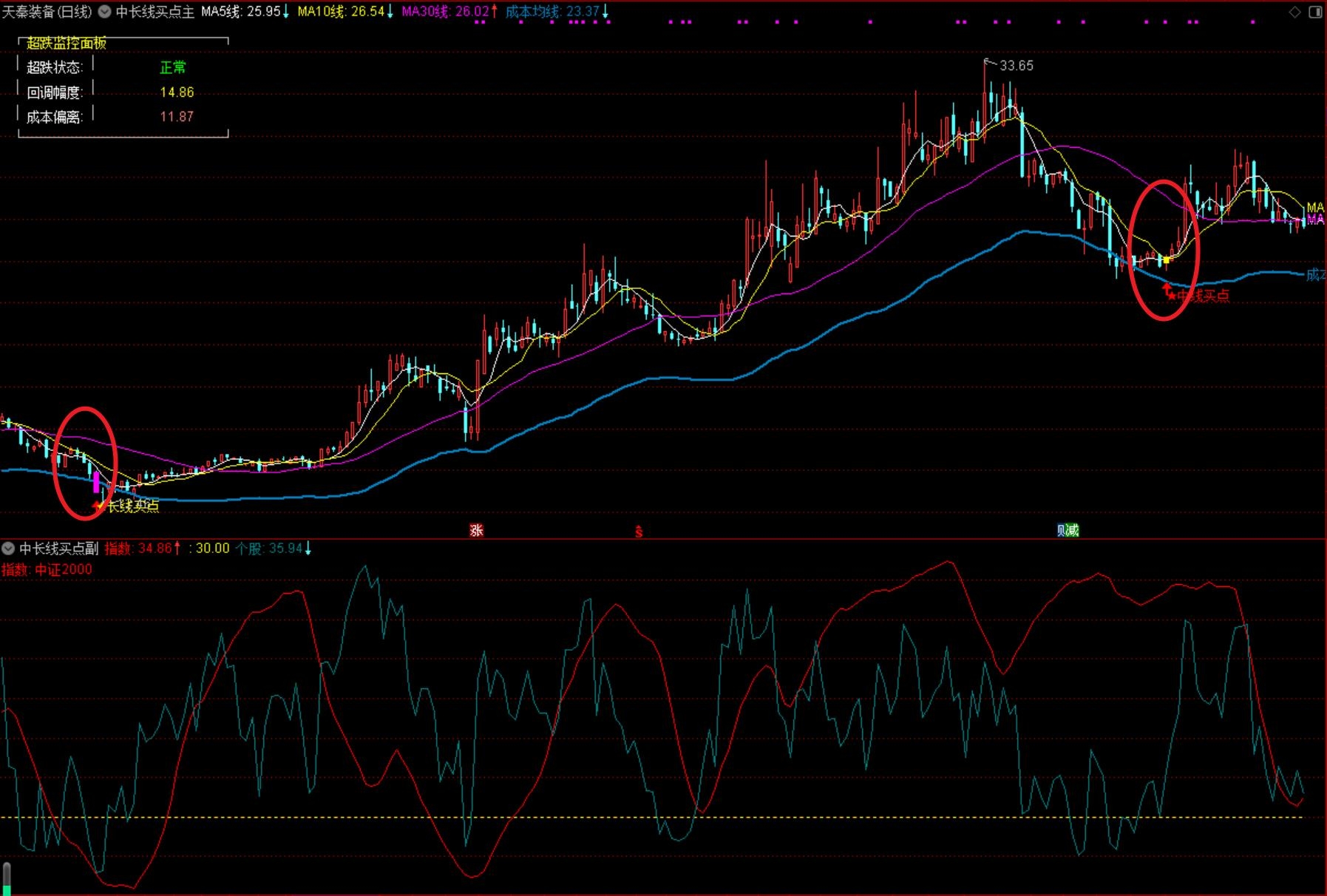Image resolution: width=1327 pixels, height=896 pixels.
Task: Click the 回调幅度 label
Action: (53, 92)
